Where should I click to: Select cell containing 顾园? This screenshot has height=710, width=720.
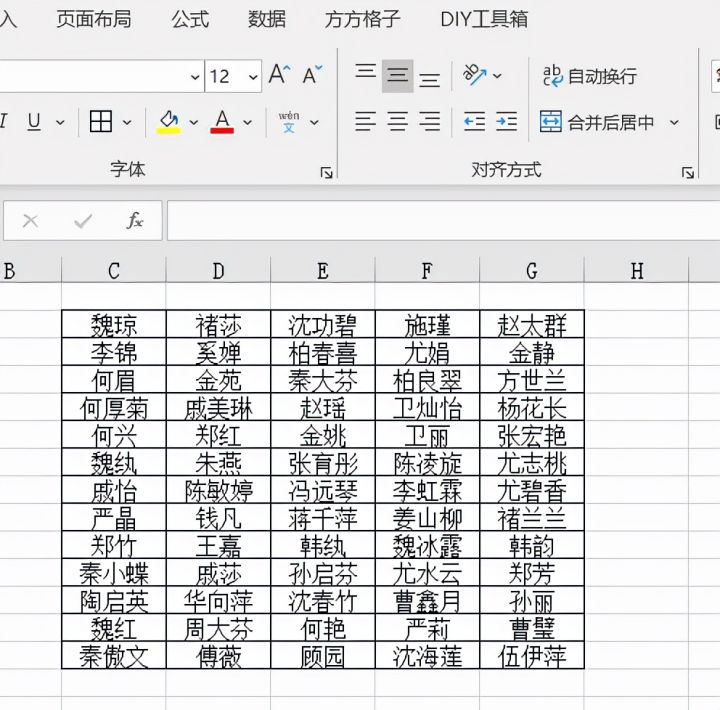tap(323, 655)
